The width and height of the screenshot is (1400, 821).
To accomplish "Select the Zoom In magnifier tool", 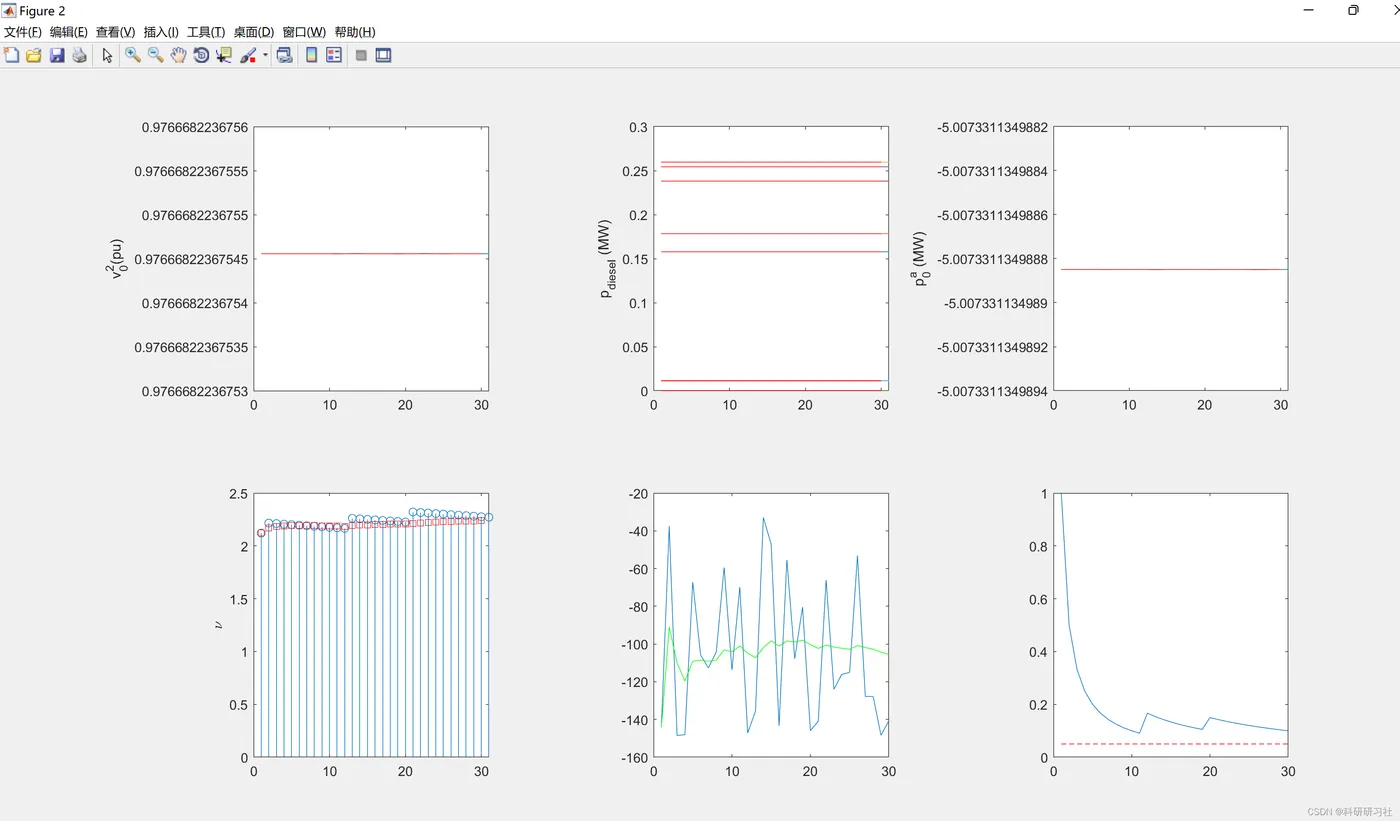I will (x=133, y=56).
